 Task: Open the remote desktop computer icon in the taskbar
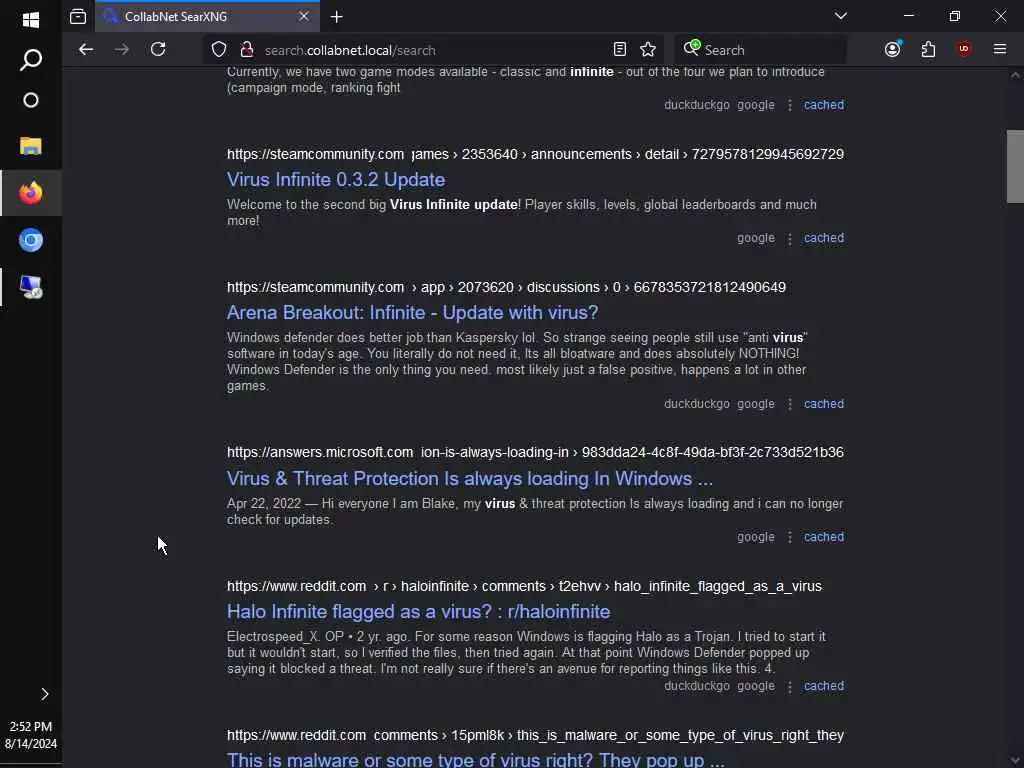click(x=31, y=287)
